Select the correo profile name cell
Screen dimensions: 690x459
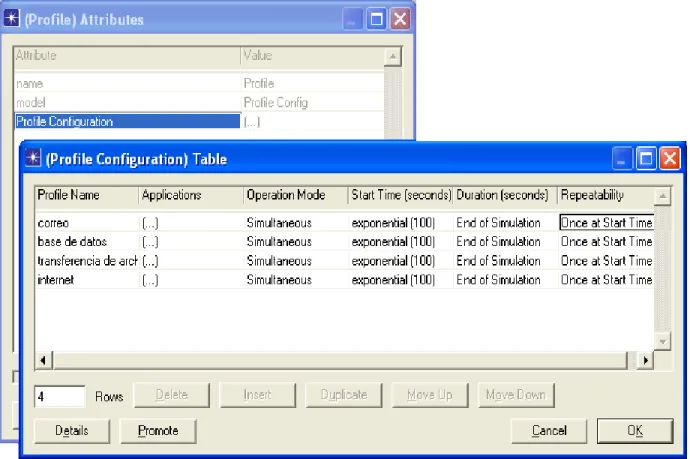87,223
